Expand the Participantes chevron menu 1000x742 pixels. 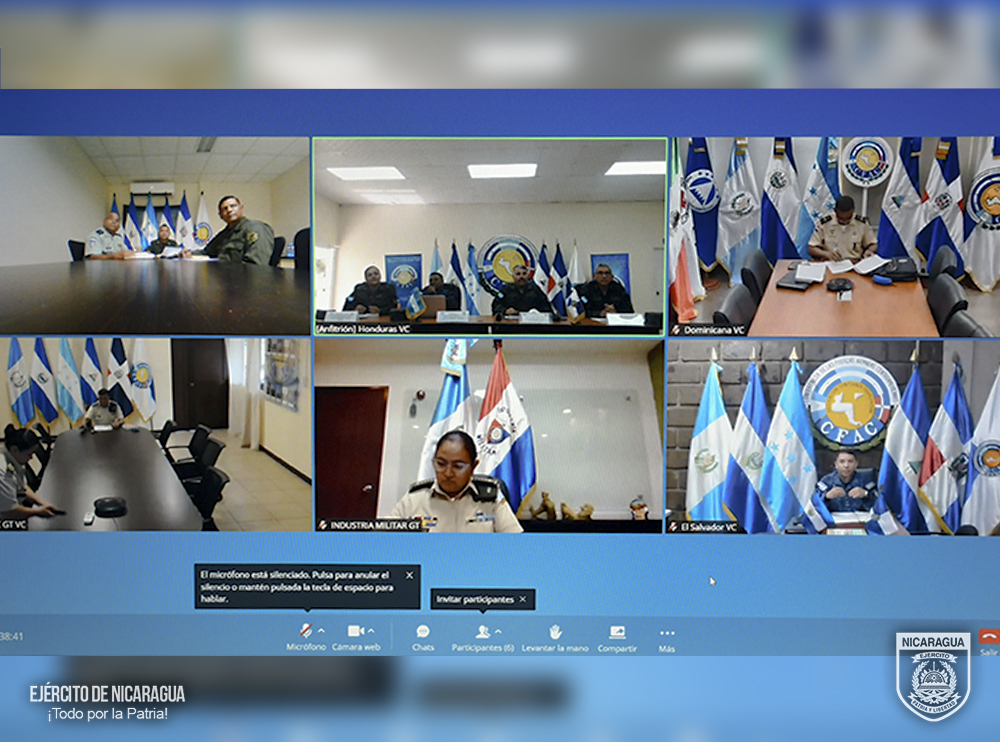pos(498,632)
